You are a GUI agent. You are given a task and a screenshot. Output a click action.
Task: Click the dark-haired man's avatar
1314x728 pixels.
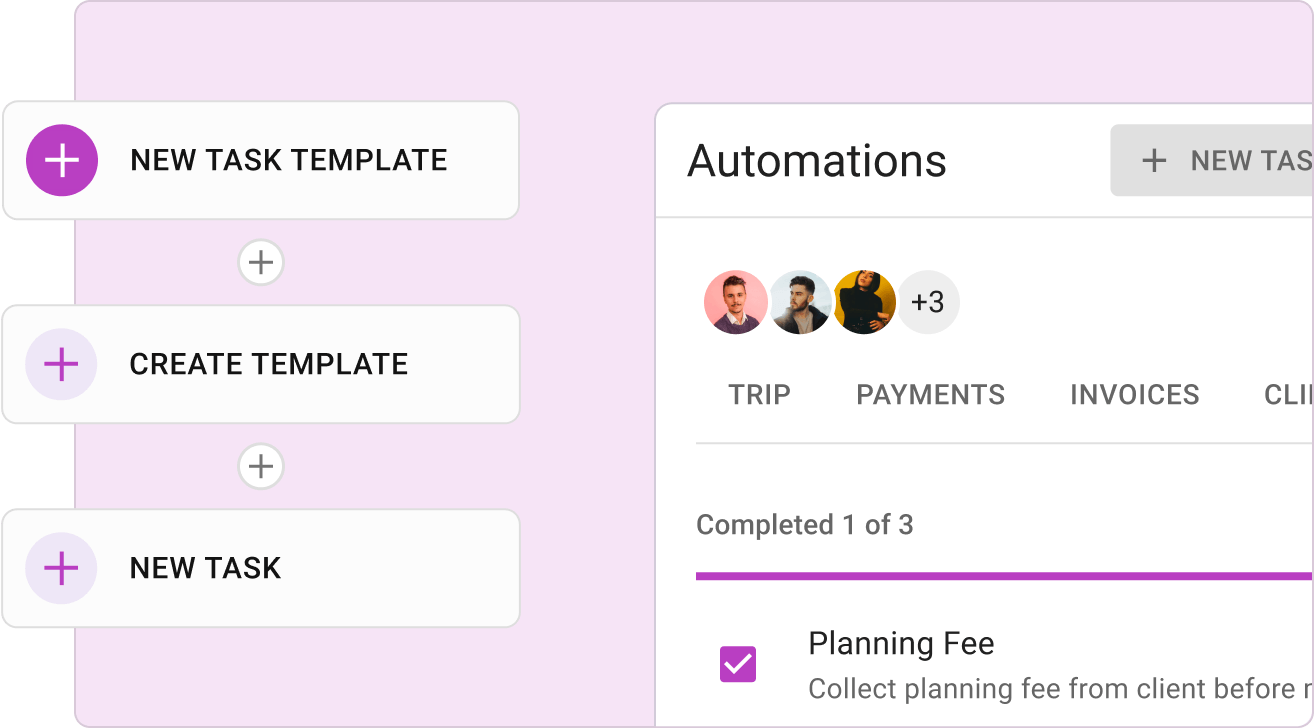pyautogui.click(x=801, y=302)
